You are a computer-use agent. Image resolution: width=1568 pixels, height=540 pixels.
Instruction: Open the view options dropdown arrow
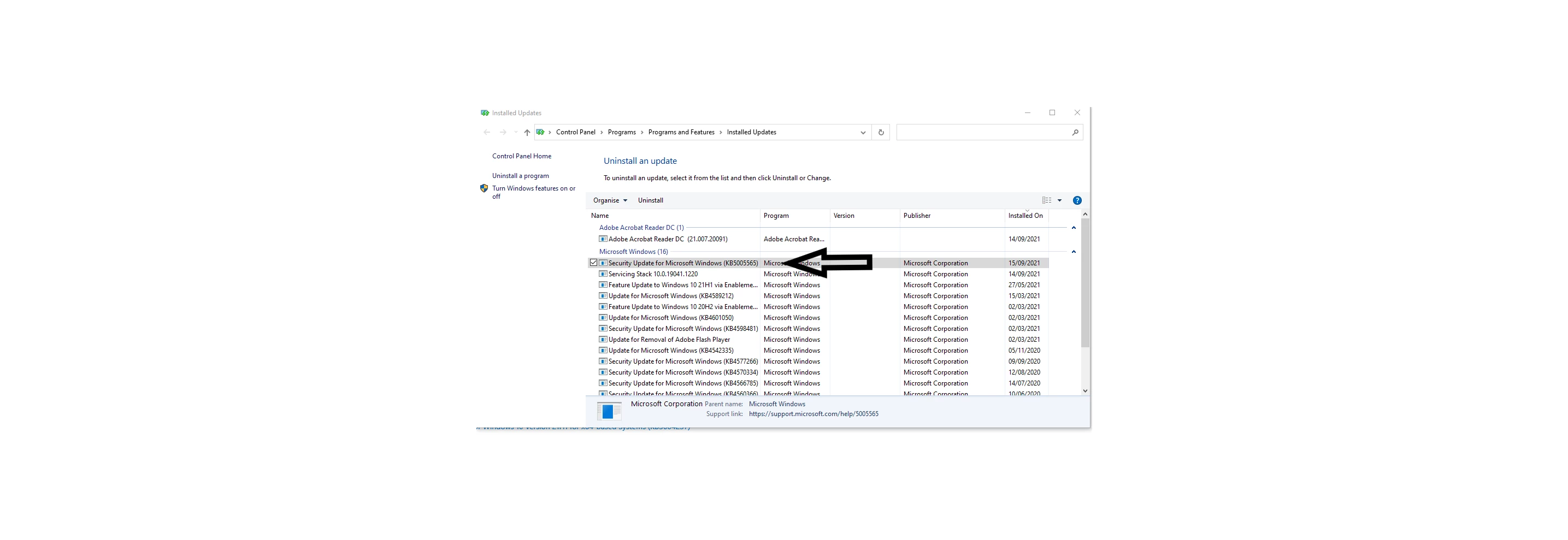click(1060, 201)
